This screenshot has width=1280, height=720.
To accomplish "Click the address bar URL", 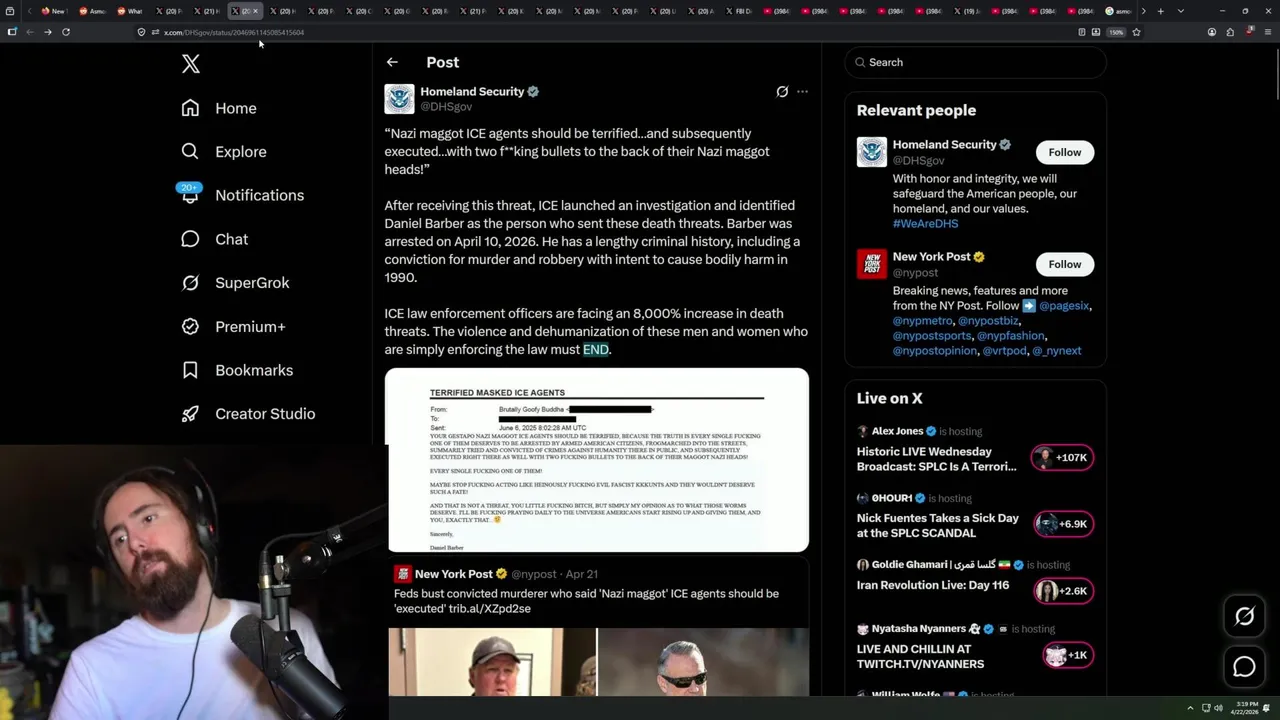I will pyautogui.click(x=234, y=32).
